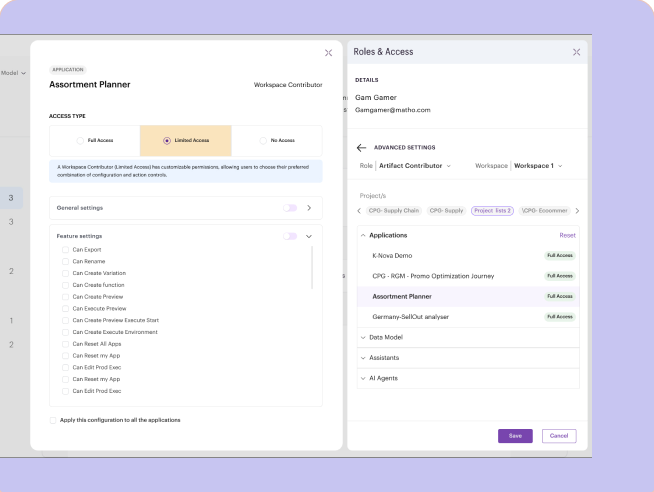Check the Can Export checkbox
The image size is (654, 492).
(x=65, y=250)
